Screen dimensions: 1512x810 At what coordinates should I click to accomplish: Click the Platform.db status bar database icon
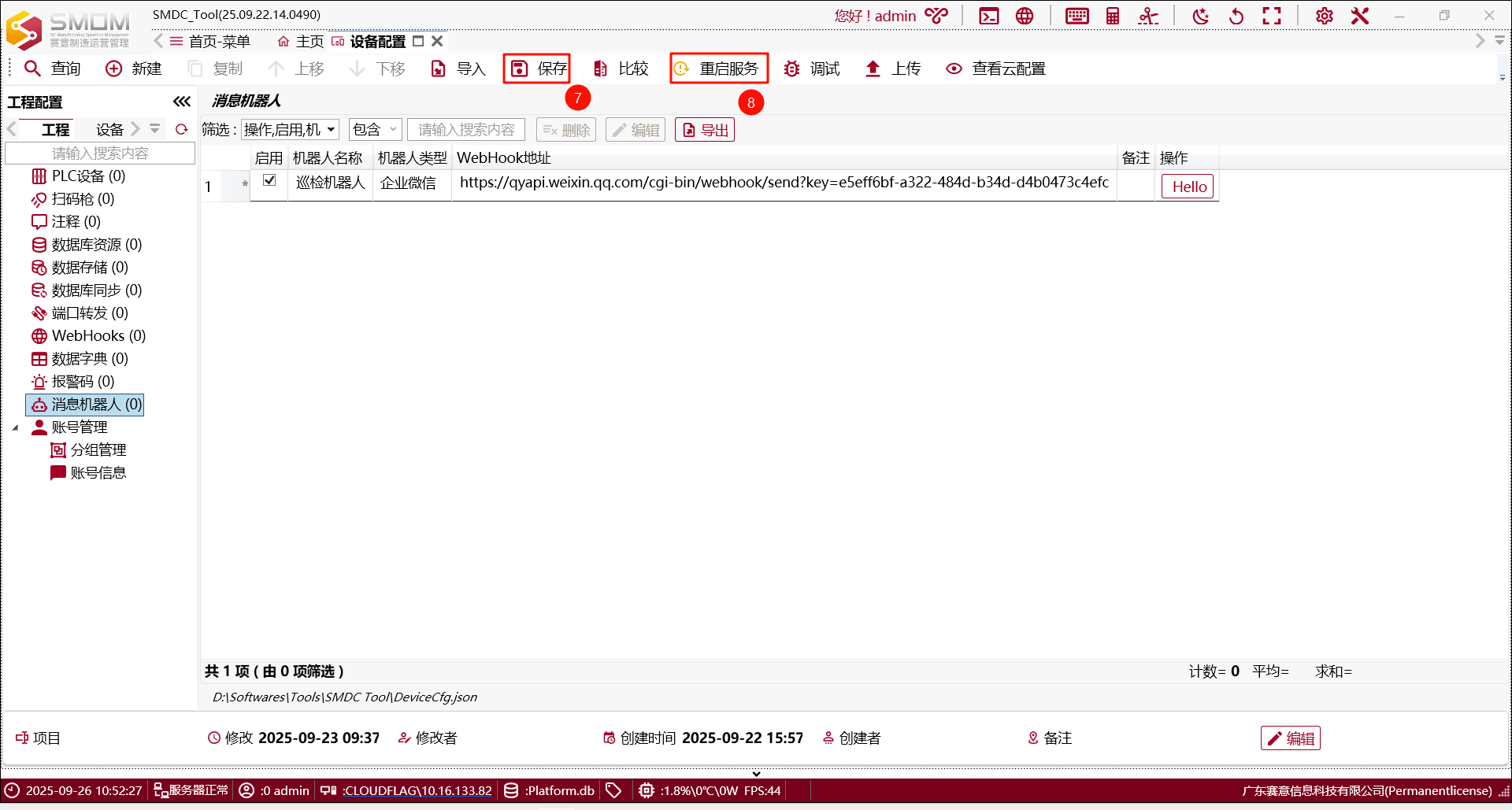click(x=511, y=790)
